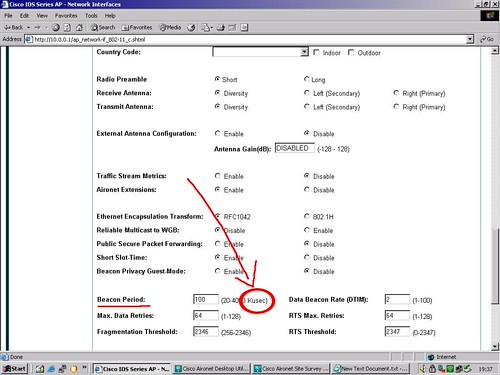The width and height of the screenshot is (500, 375).
Task: Open the Tools menu
Action: click(x=91, y=16)
